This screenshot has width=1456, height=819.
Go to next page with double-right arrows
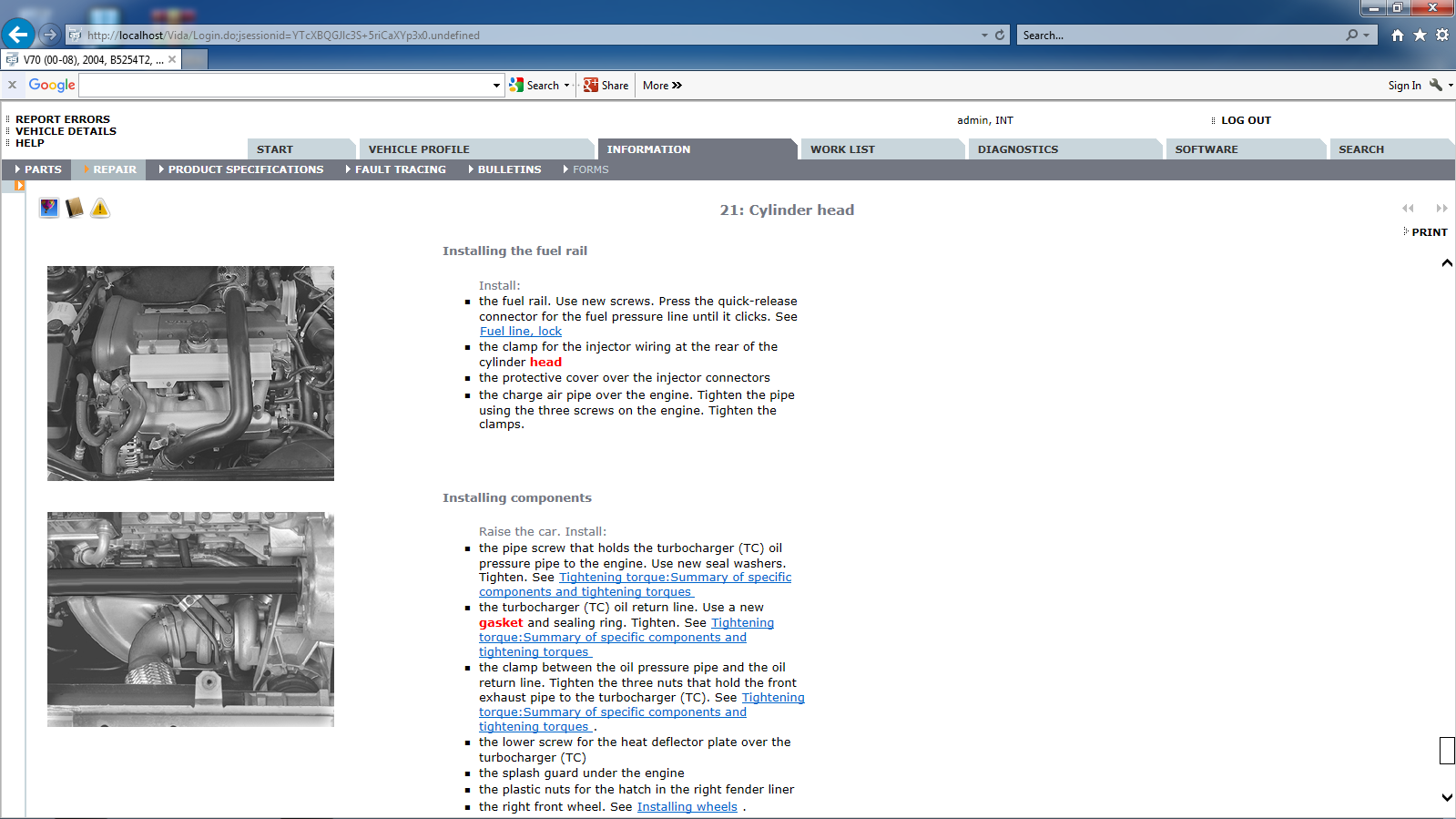coord(1441,209)
